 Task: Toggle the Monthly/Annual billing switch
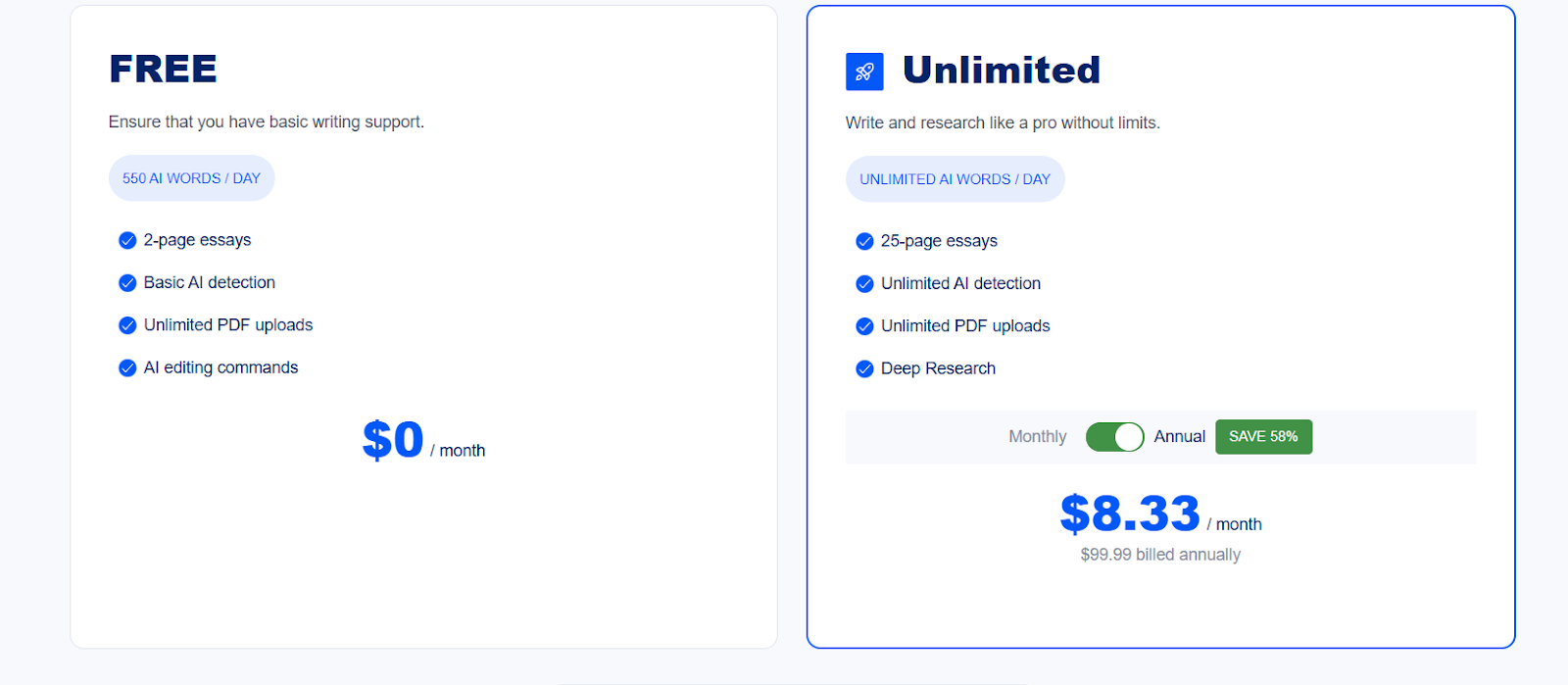(x=1115, y=437)
